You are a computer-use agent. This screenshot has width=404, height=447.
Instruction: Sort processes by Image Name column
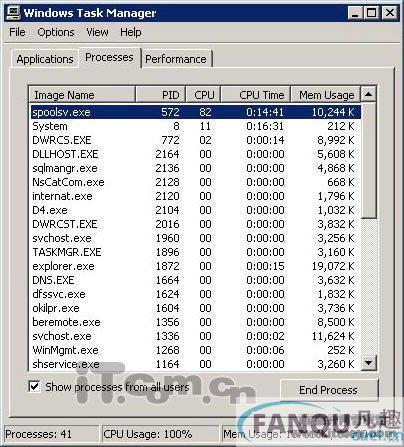point(82,95)
